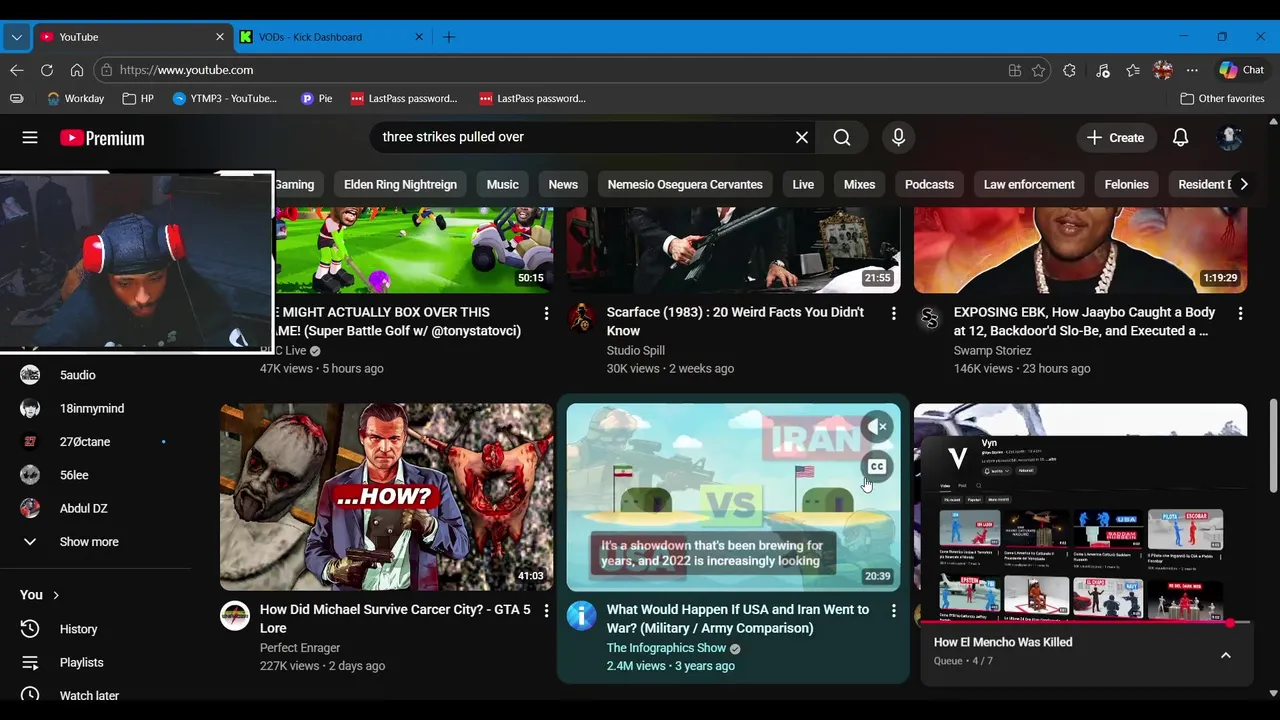Open the Scarface 1983 video thumbnail

[733, 250]
